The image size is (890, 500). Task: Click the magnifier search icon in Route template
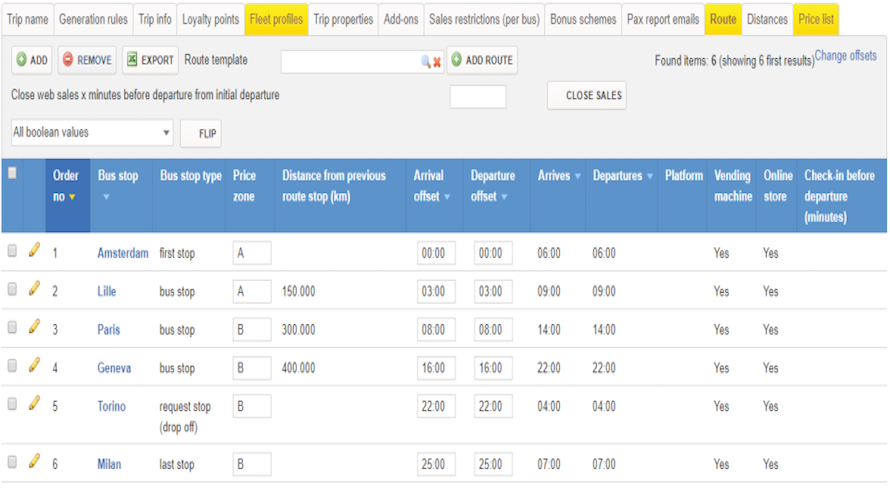(426, 62)
